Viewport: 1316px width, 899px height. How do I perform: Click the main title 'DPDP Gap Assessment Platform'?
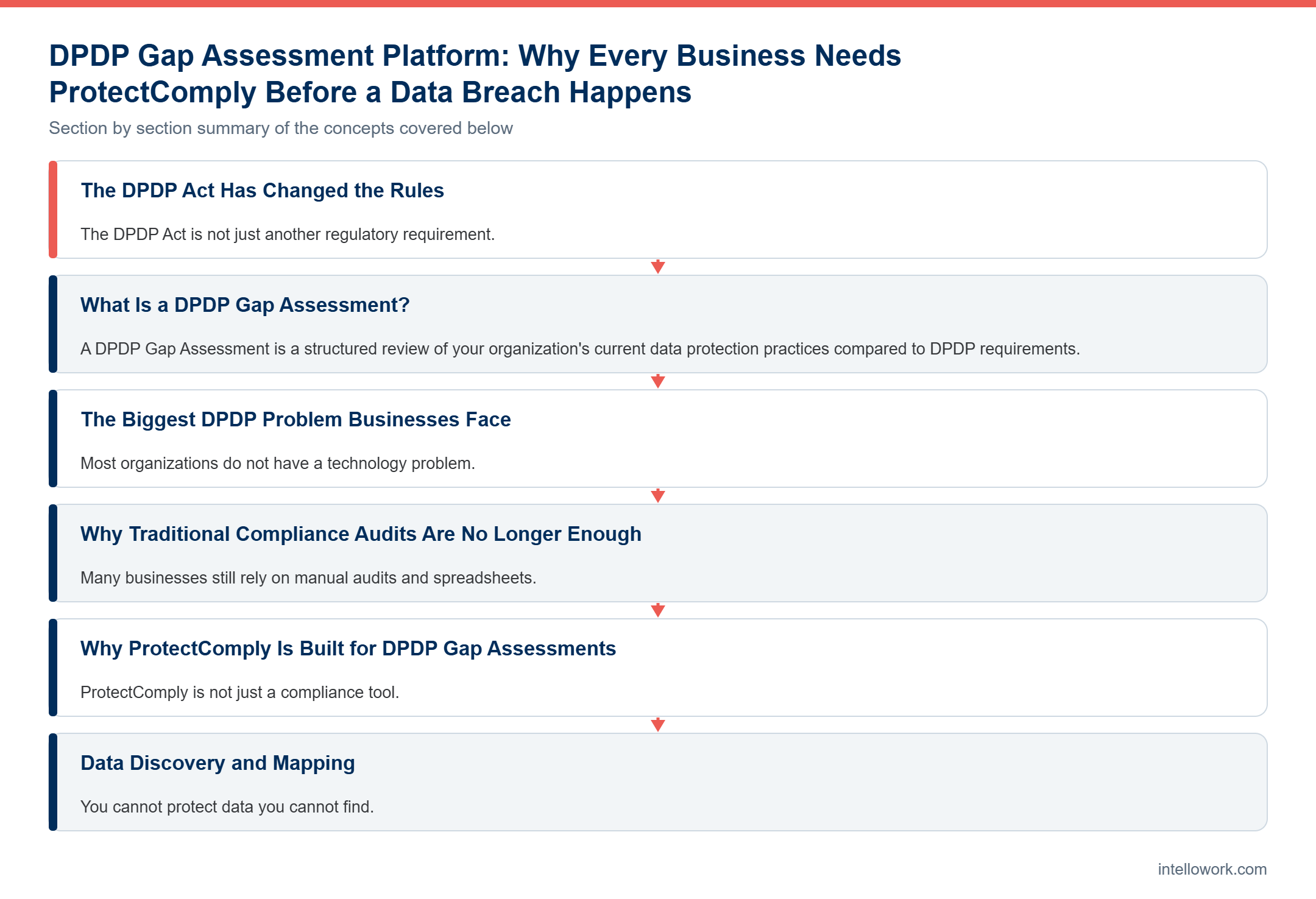pos(475,74)
